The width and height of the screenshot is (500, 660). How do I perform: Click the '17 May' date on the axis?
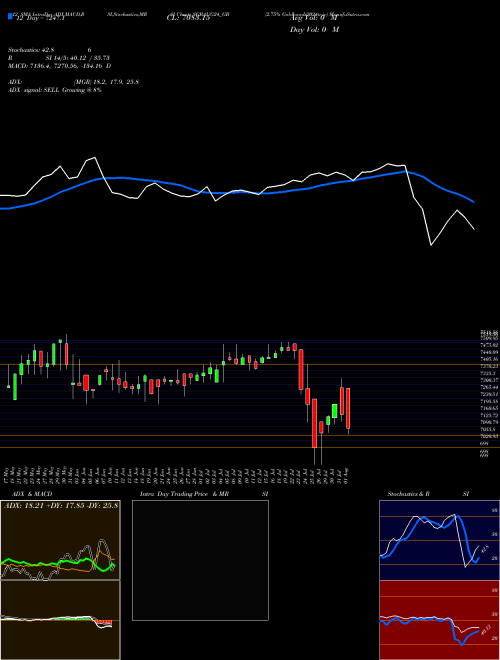point(8,474)
